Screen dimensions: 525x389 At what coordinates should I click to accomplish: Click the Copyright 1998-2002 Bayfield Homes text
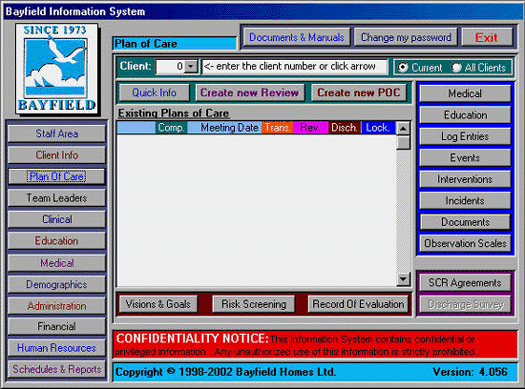pos(225,372)
